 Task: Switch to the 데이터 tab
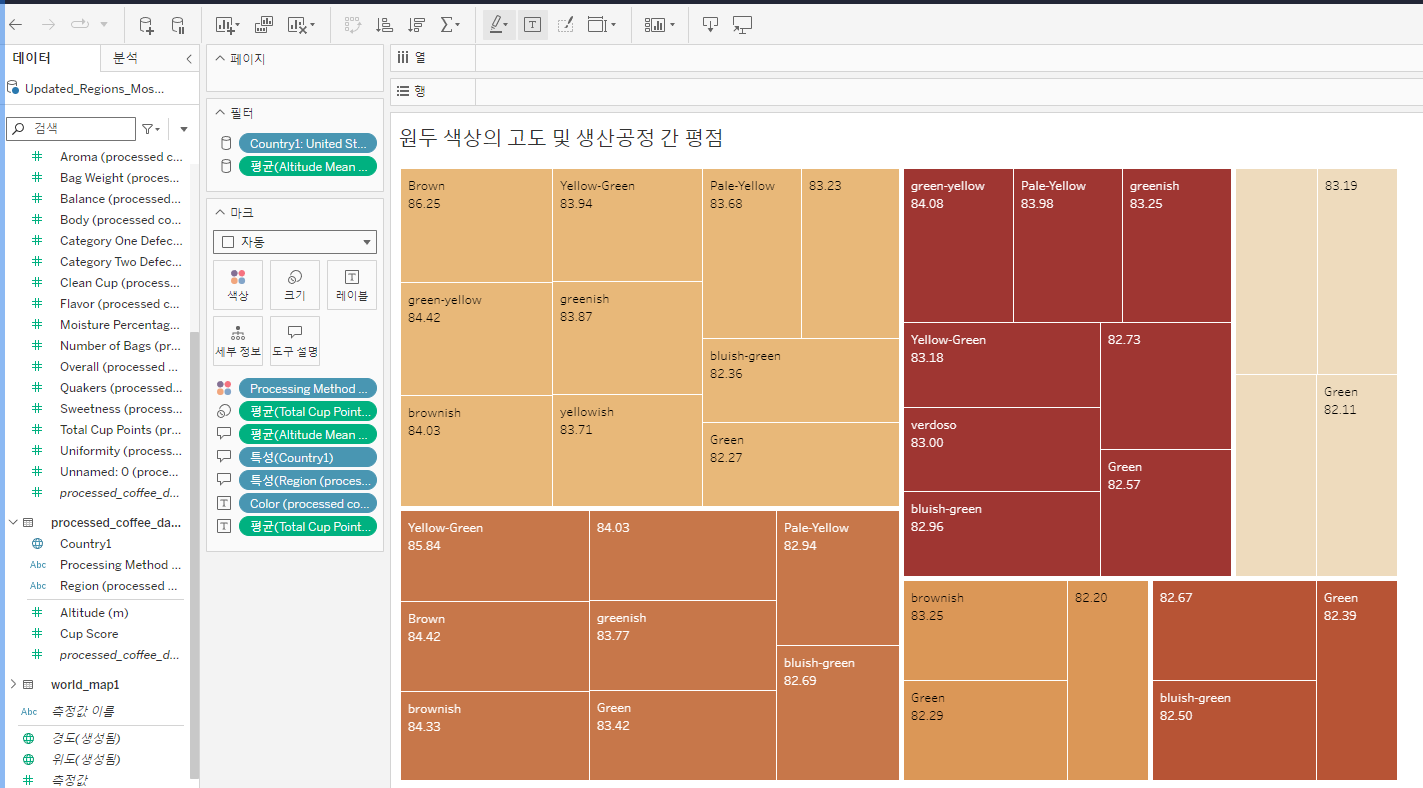click(x=32, y=58)
